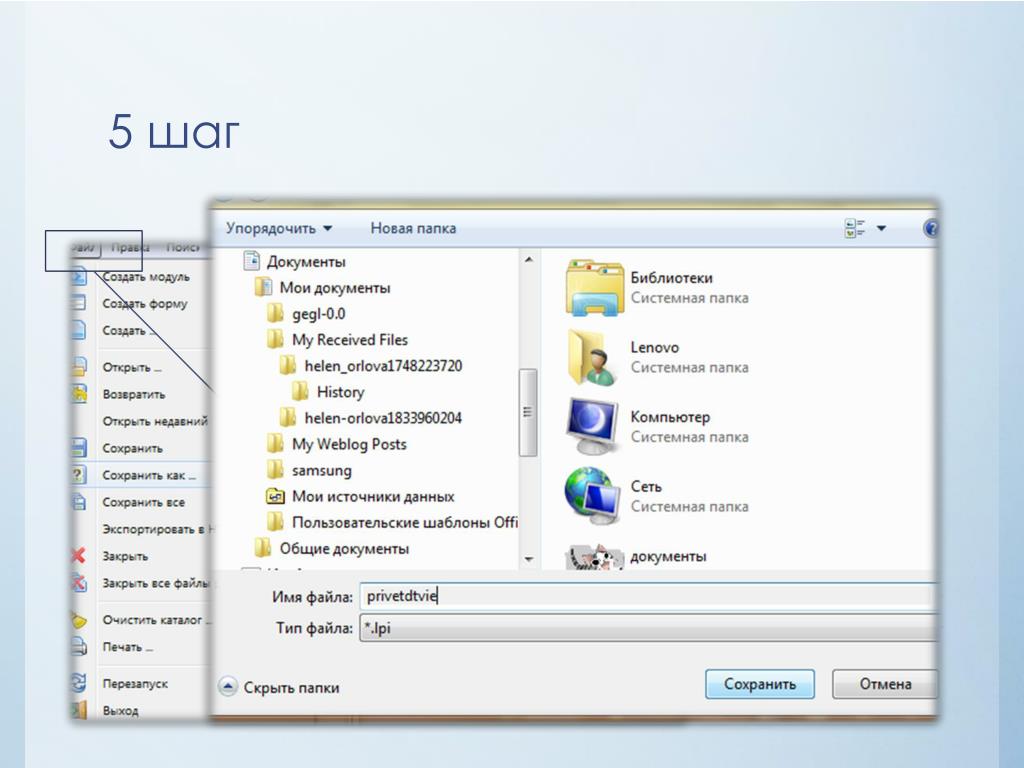Image resolution: width=1024 pixels, height=768 pixels.
Task: Select the gegl-0.0 folder
Action: [319, 314]
